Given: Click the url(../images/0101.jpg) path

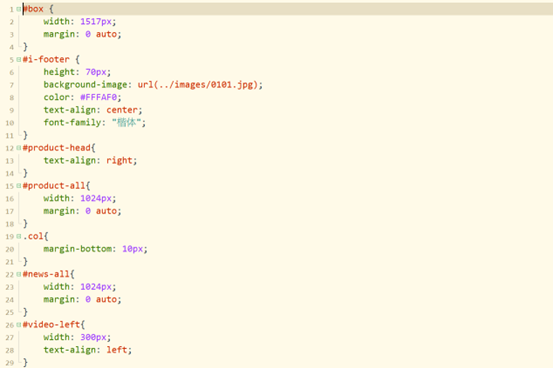Looking at the screenshot, I should (x=199, y=85).
